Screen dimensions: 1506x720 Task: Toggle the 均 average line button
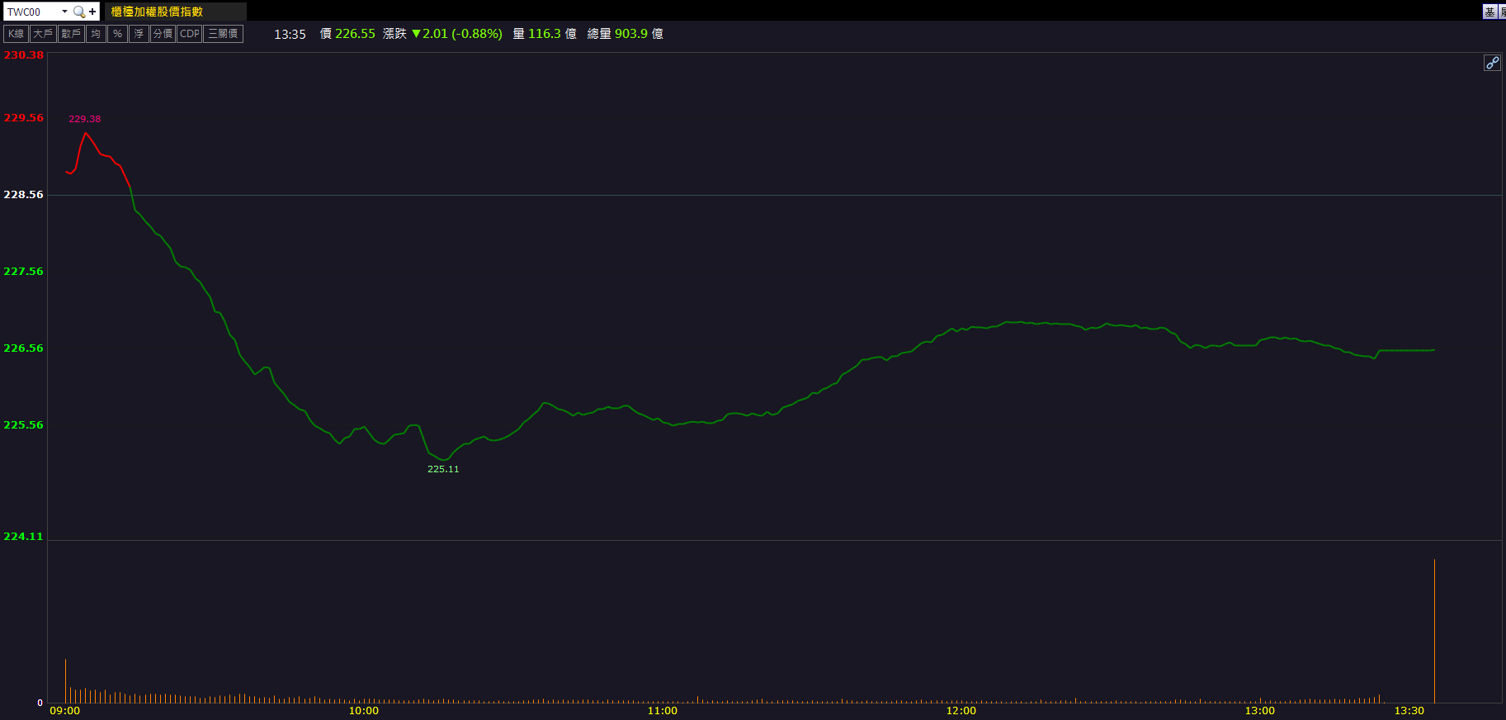tap(96, 34)
